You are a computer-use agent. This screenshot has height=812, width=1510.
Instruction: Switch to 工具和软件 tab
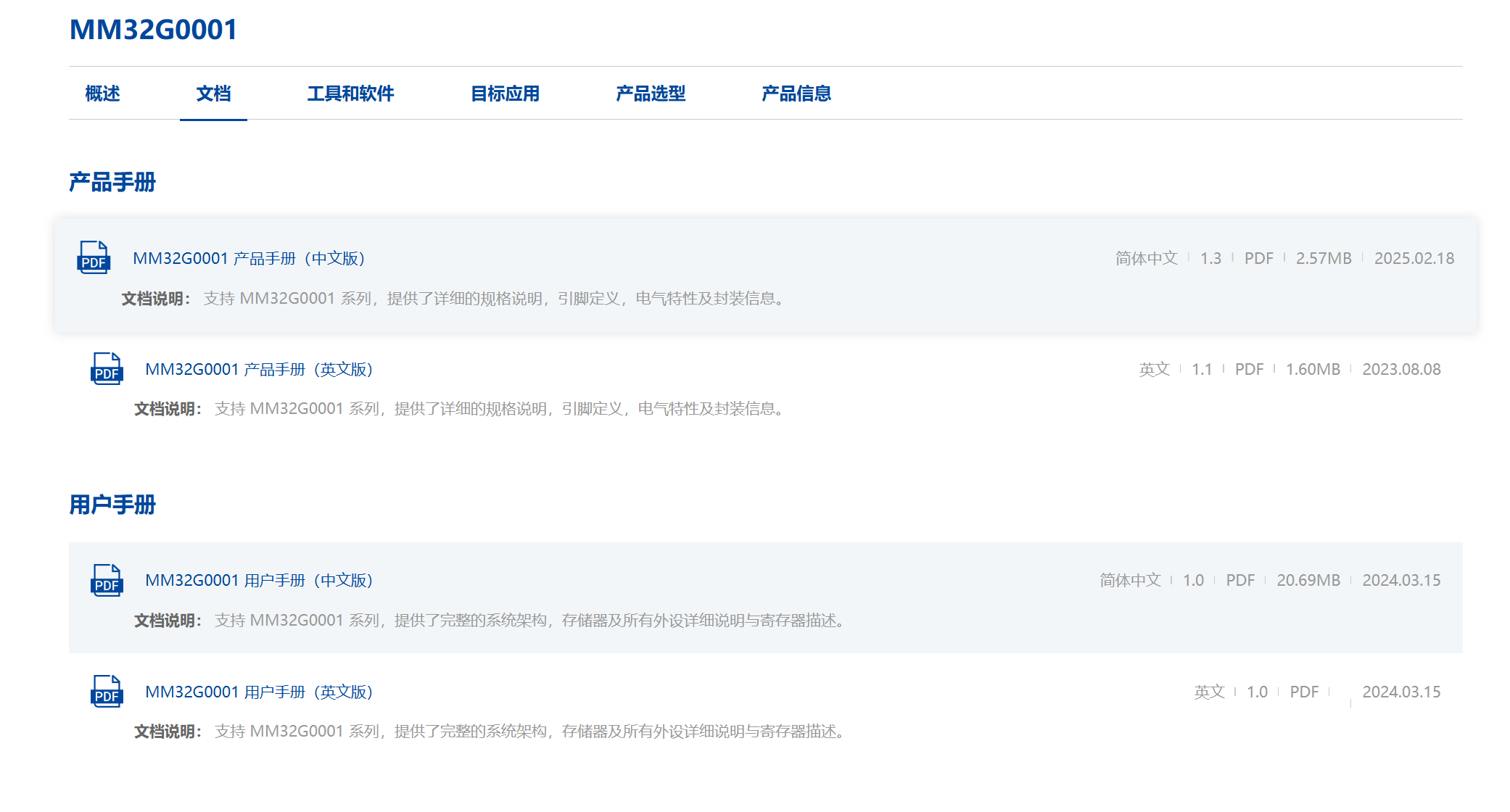tap(350, 94)
